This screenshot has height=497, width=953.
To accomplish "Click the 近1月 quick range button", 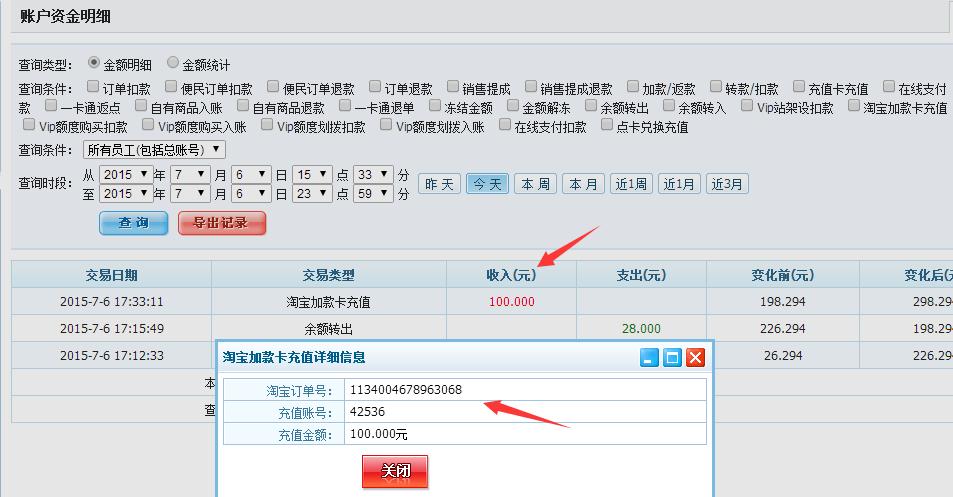I will [x=679, y=184].
